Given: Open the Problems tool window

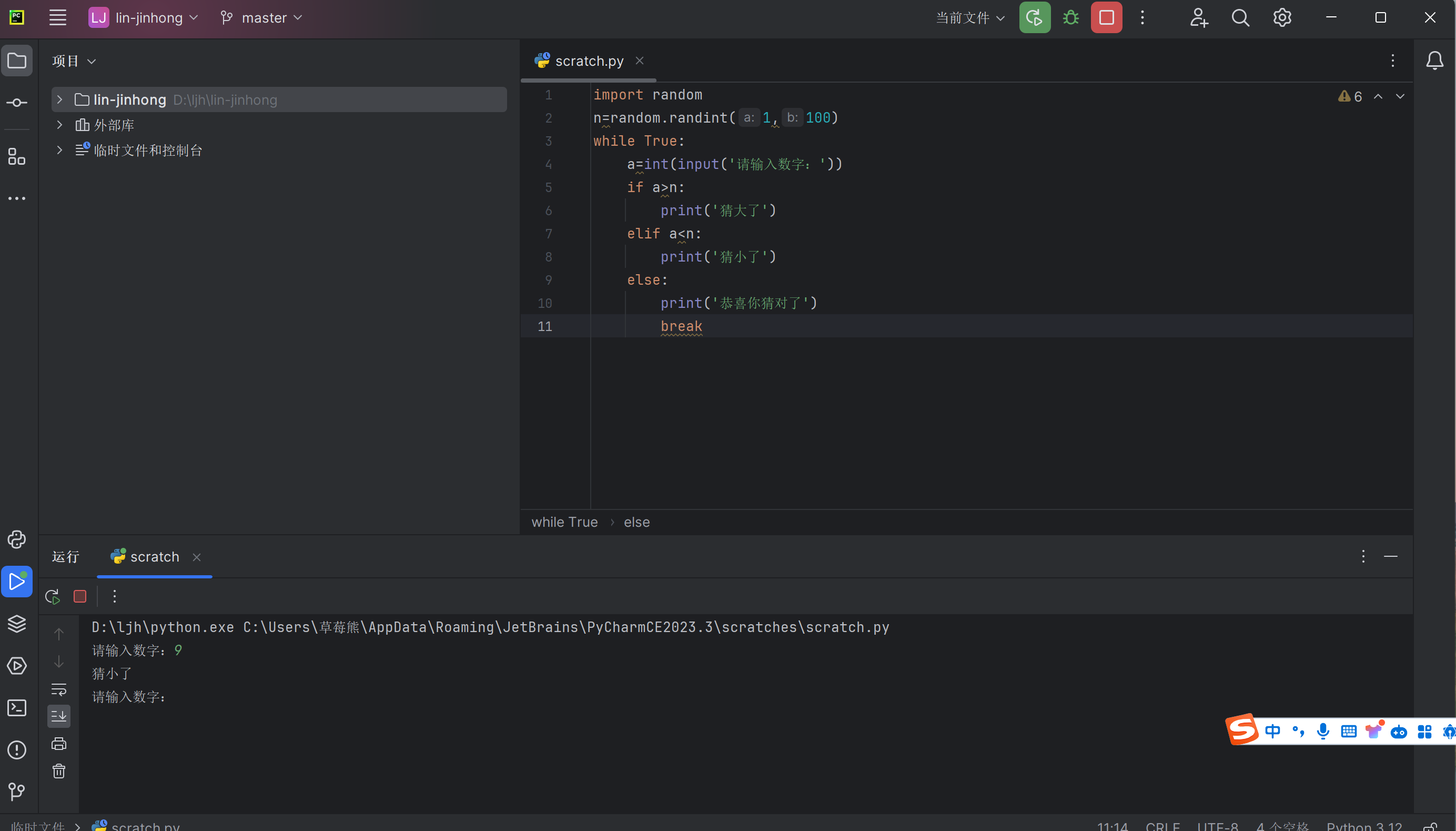Looking at the screenshot, I should pyautogui.click(x=16, y=749).
